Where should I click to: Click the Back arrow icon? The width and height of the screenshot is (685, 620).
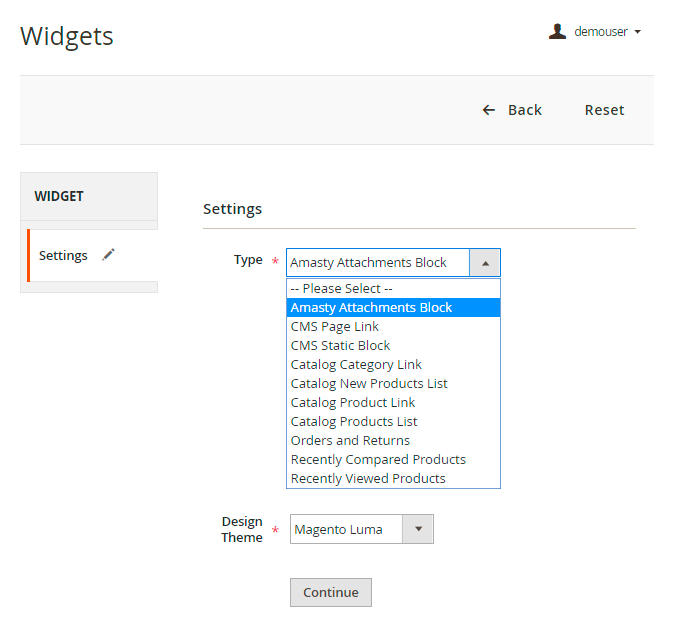point(489,110)
